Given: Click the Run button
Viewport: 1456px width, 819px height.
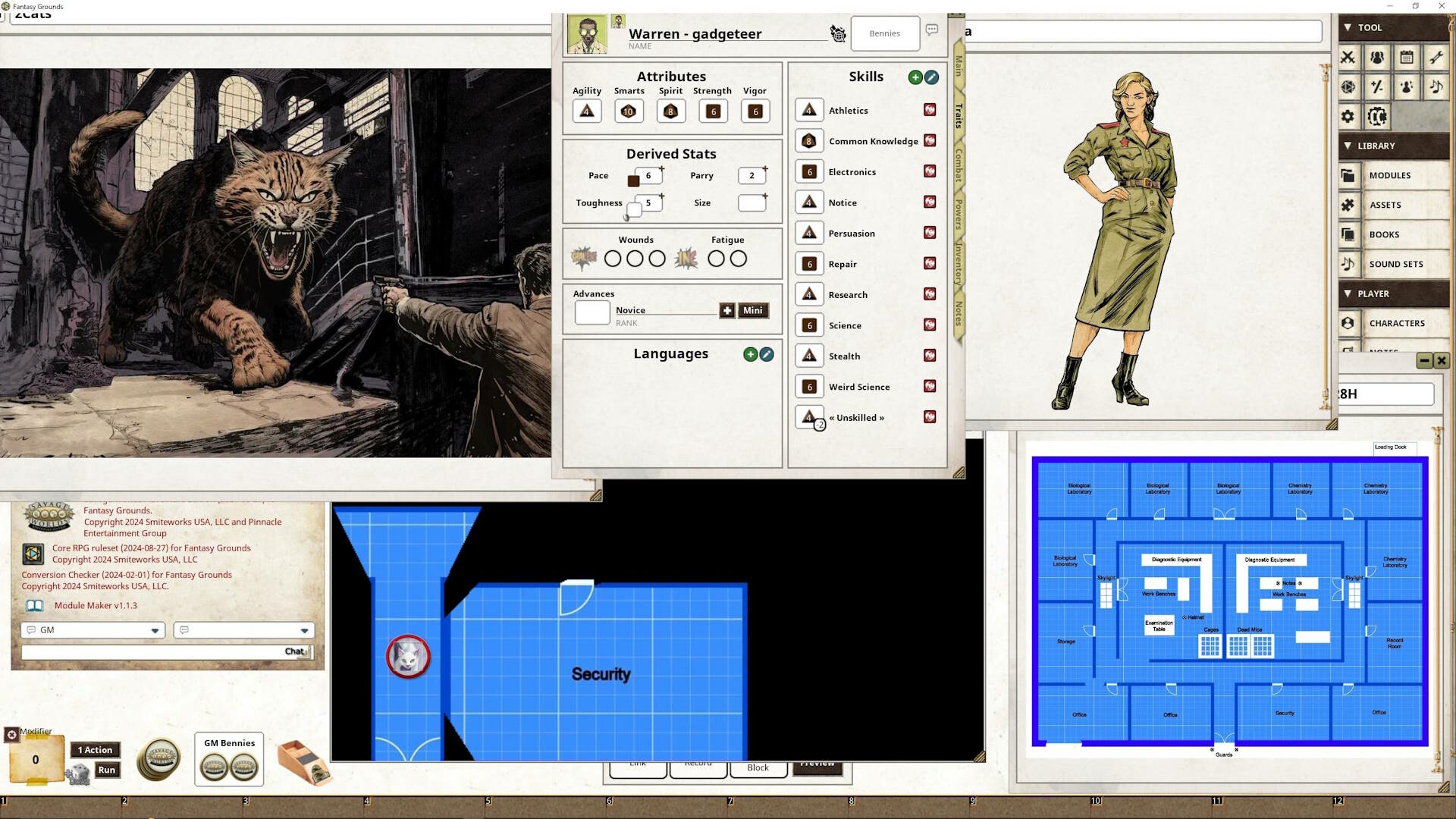Looking at the screenshot, I should tap(106, 770).
